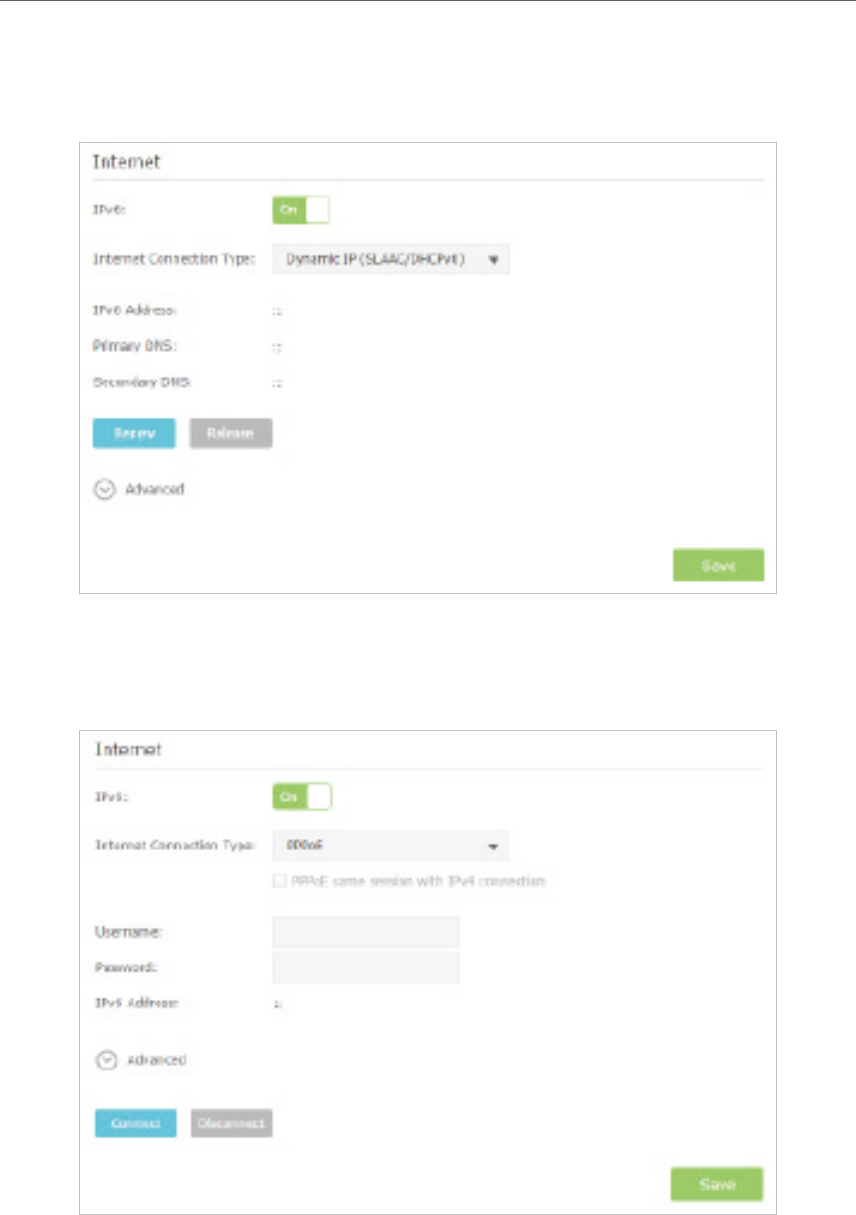
Task: Open the Dynamic IP (SLAAC/DHCPv6) connection type dropdown
Action: [390, 260]
